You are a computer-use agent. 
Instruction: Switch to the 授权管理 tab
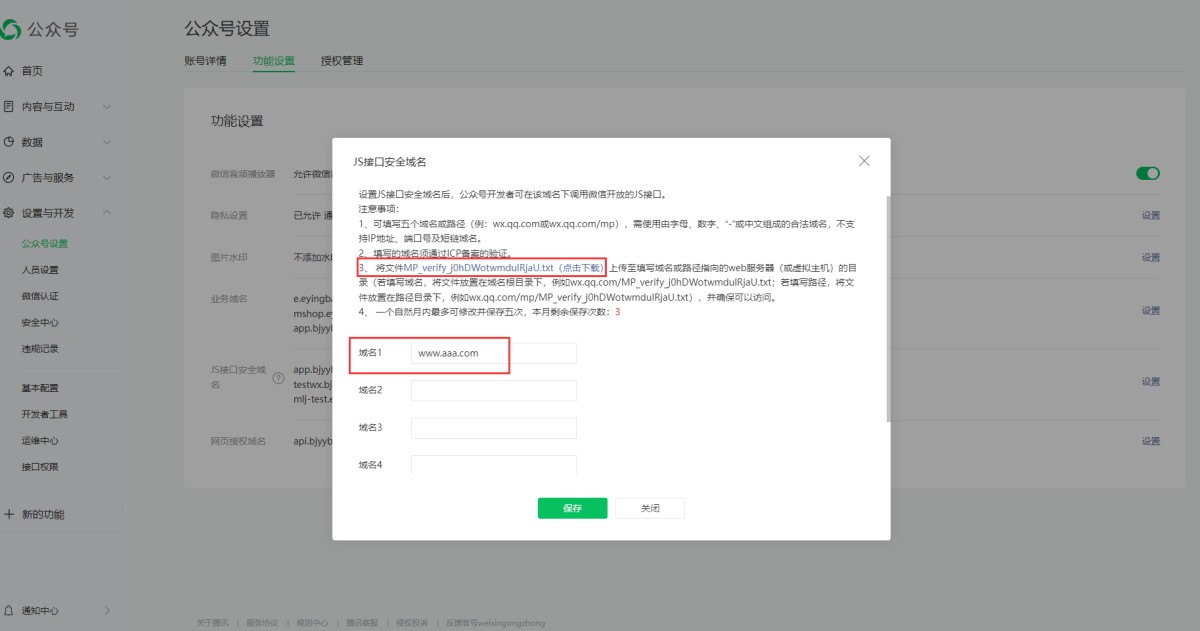click(342, 61)
